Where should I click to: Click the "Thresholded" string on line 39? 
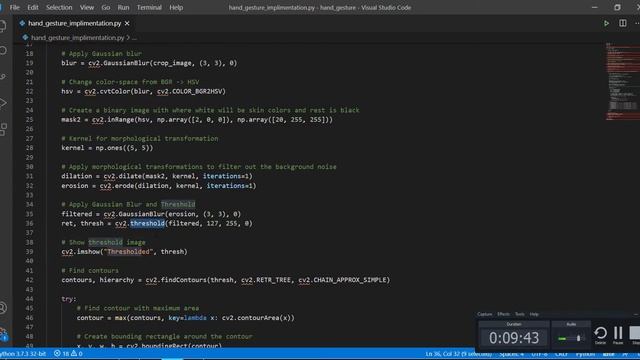tap(128, 251)
